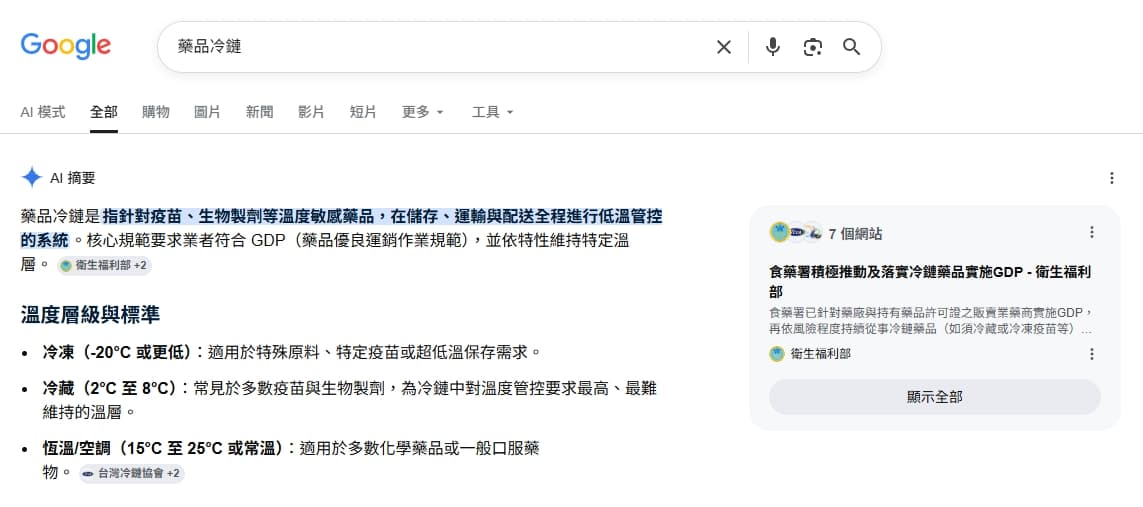1143x507 pixels.
Task: Open three-dot menu beside 衛生福利部 source
Action: pos(1091,354)
